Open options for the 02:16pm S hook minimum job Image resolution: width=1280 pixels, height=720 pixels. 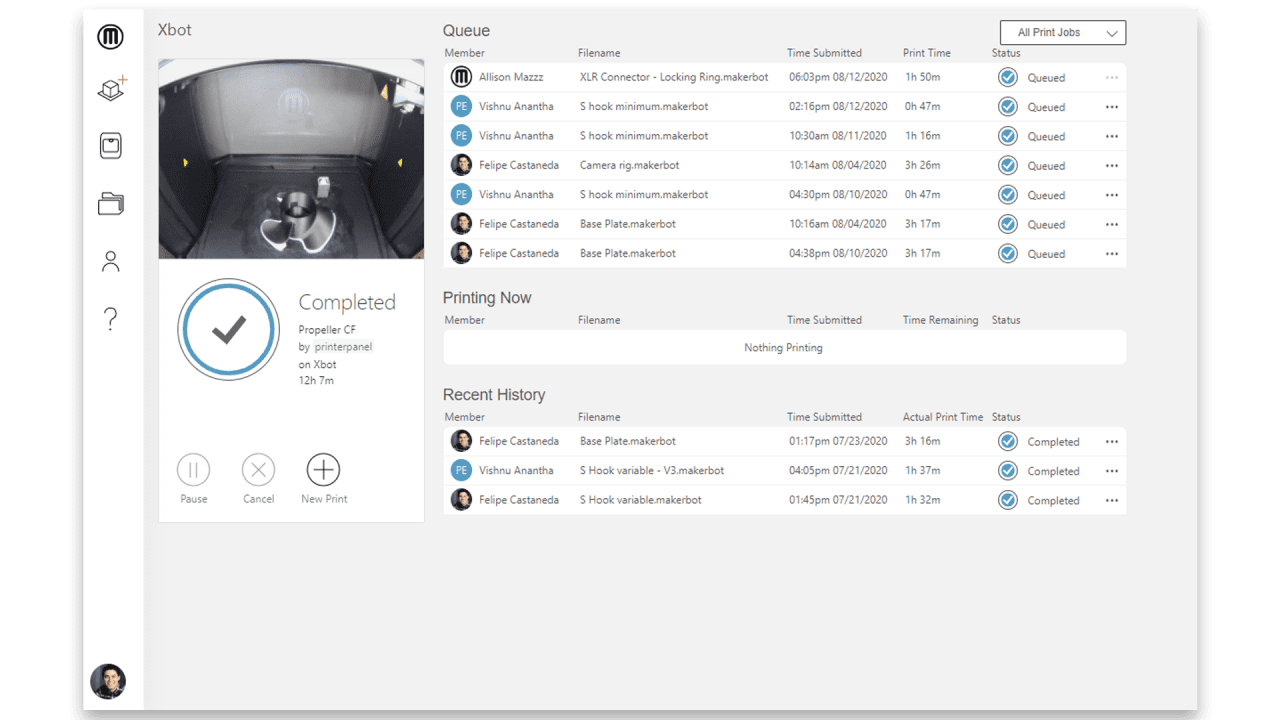pyautogui.click(x=1111, y=107)
